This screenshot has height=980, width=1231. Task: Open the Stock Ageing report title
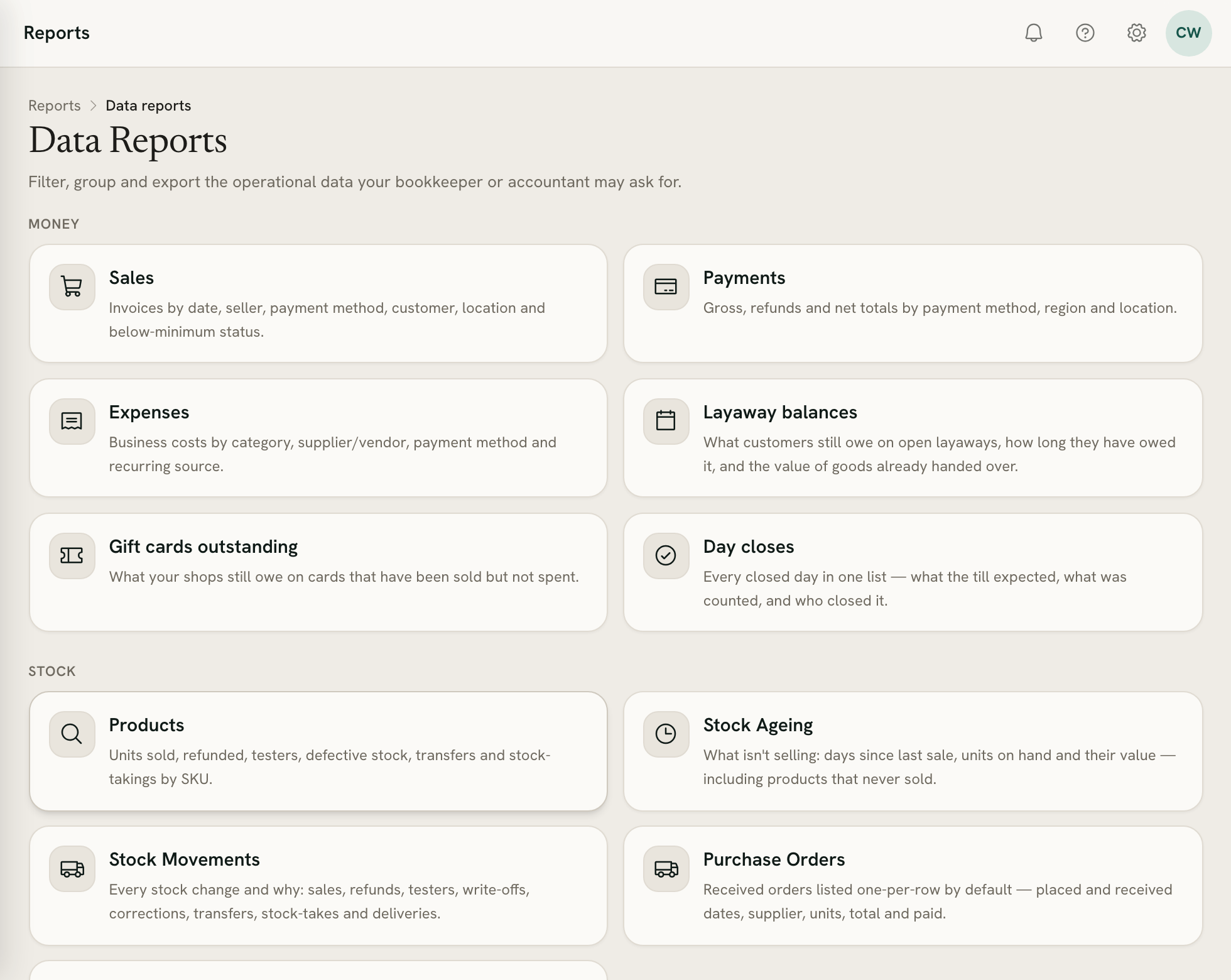(758, 725)
